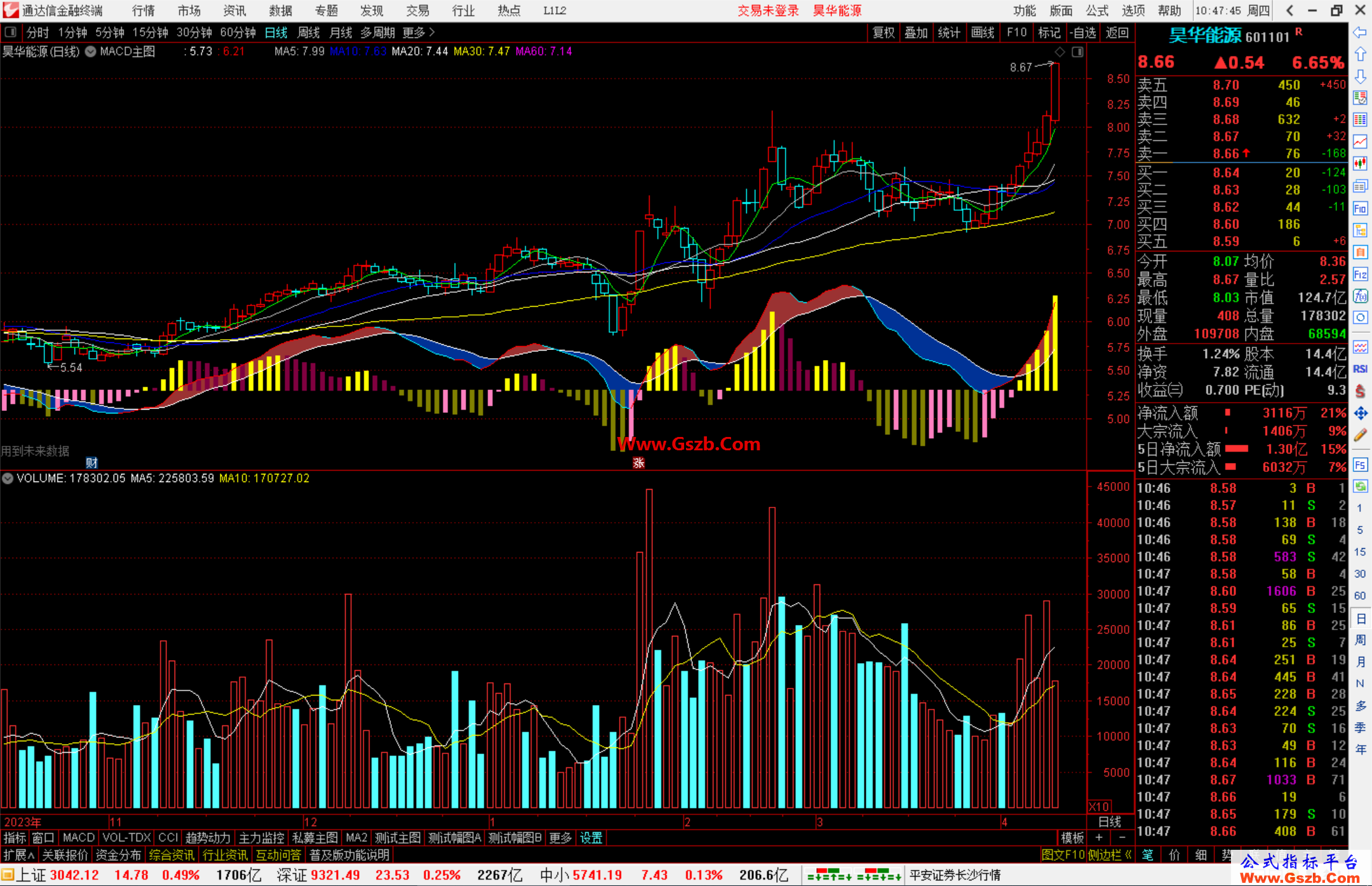Select the pencil drawing tool icon

[1360, 435]
